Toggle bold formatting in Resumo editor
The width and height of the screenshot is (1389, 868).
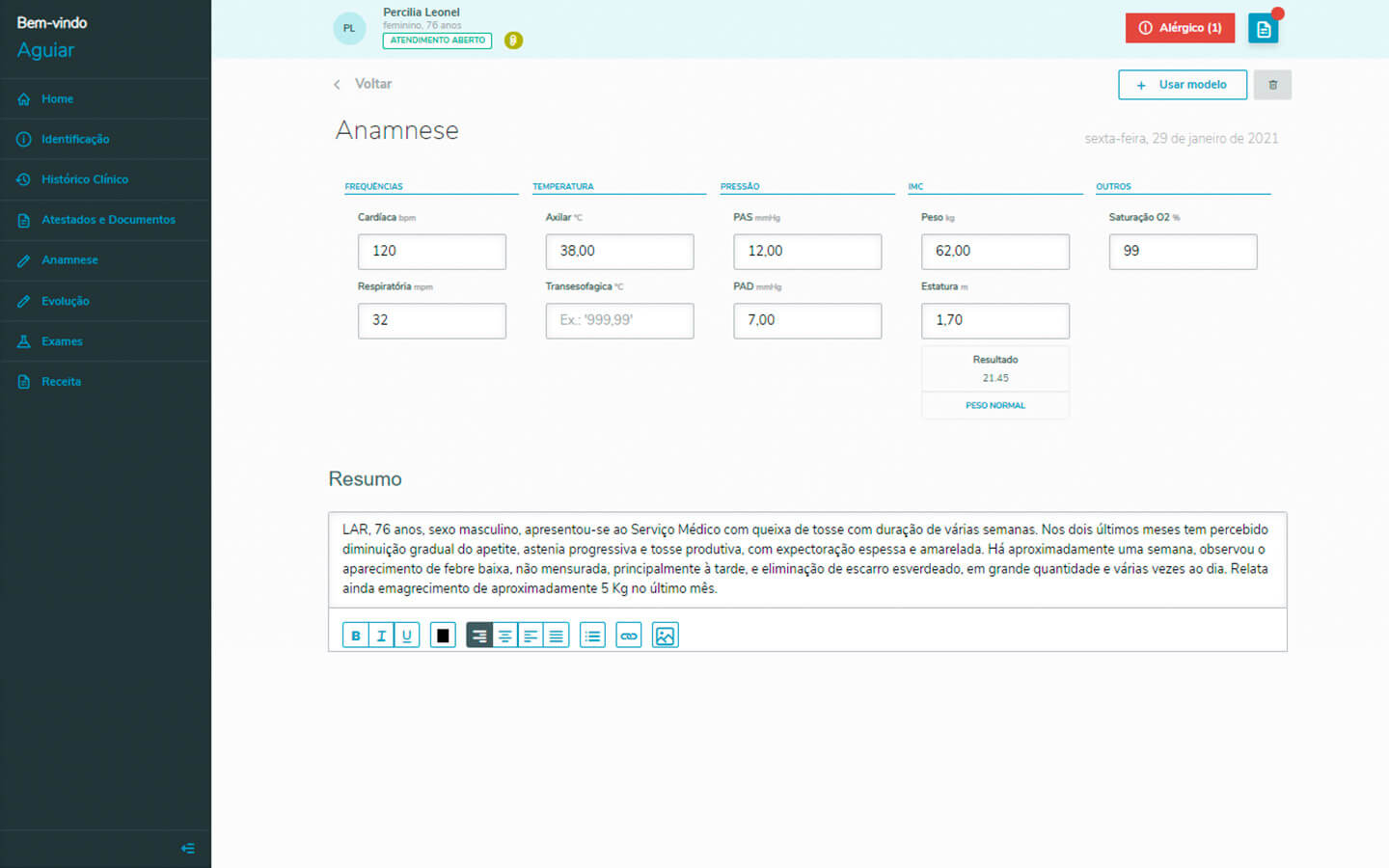coord(355,636)
